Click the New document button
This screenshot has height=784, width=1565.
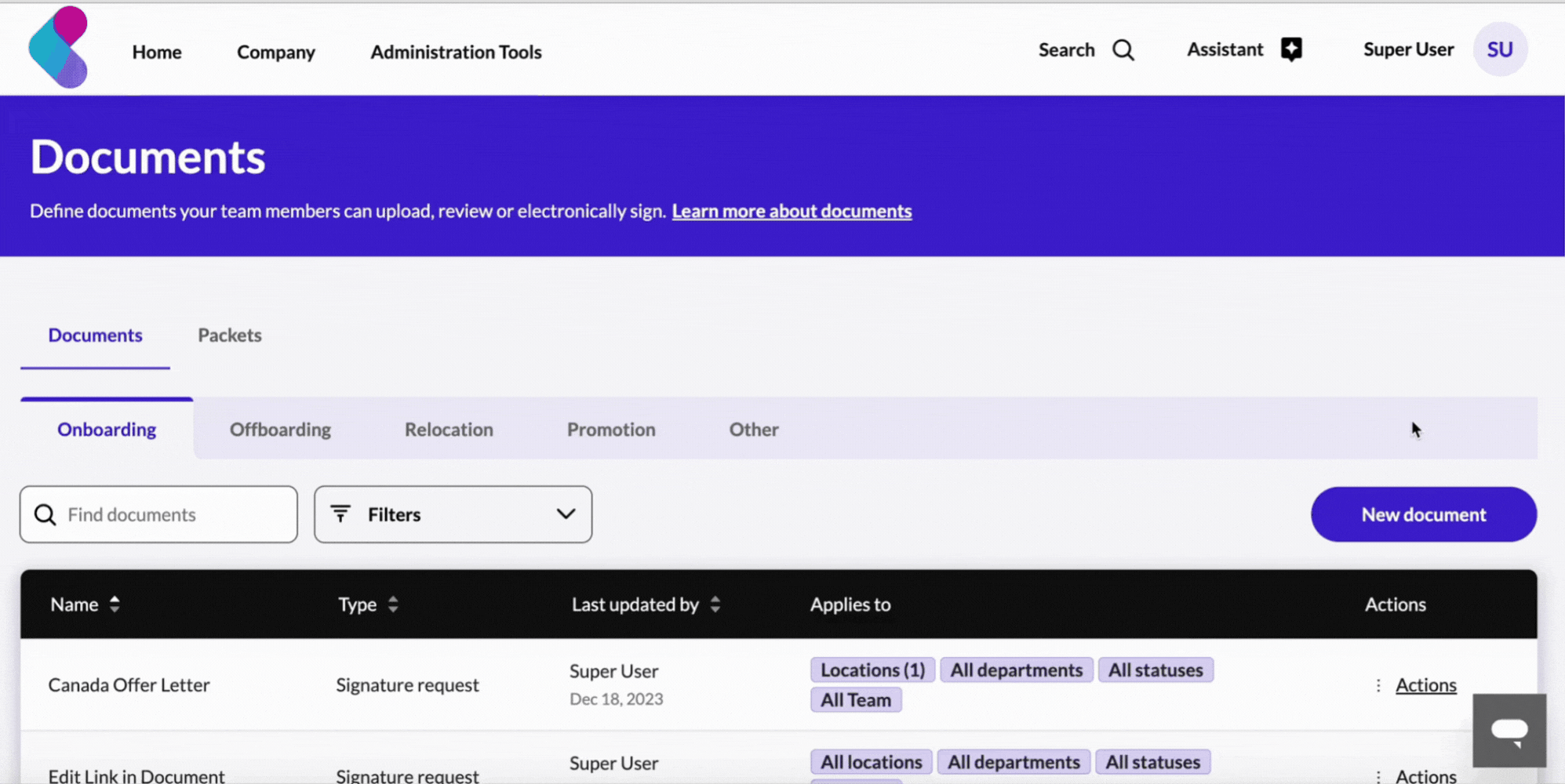point(1424,514)
